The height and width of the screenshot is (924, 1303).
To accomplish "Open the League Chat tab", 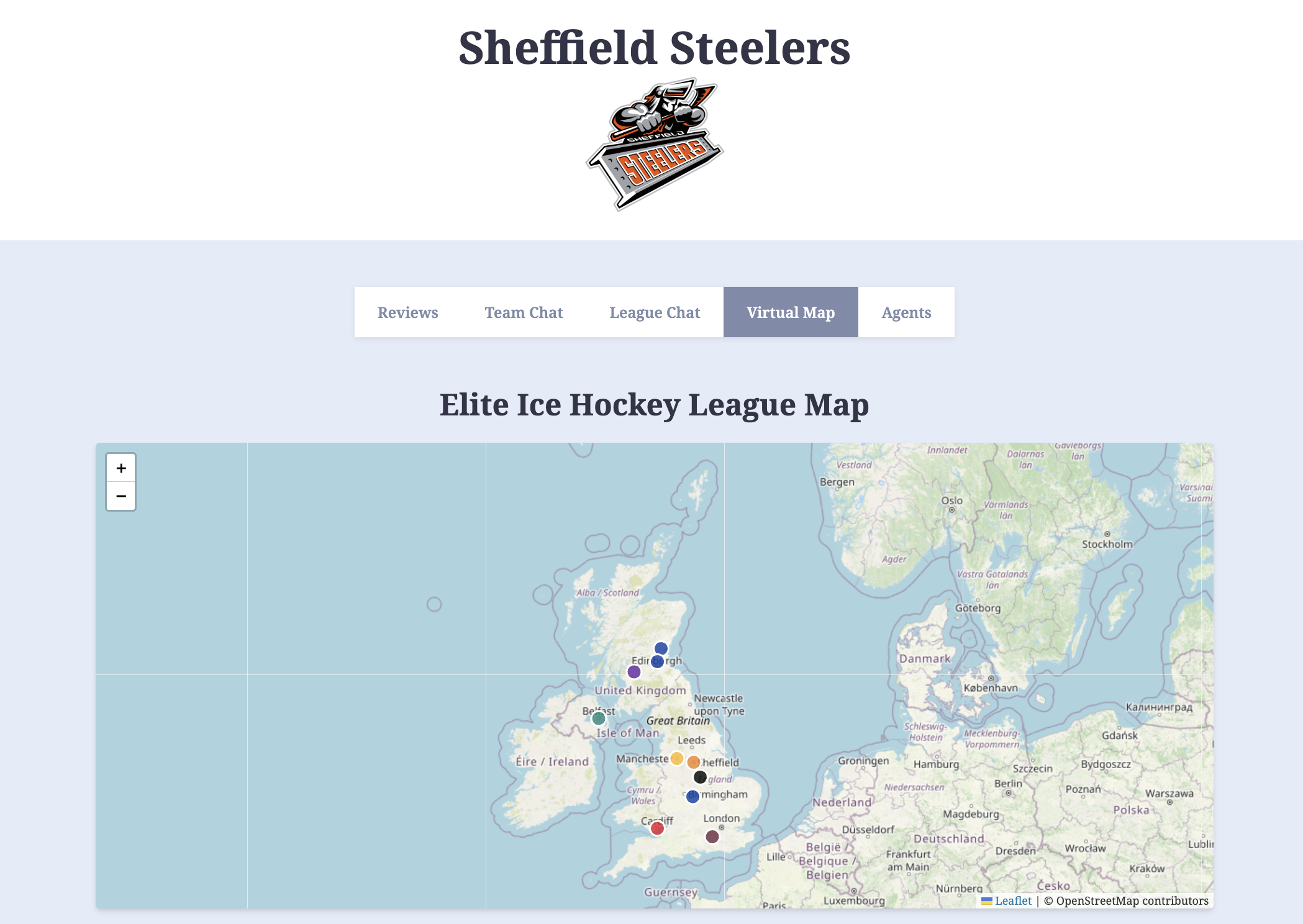I will click(x=655, y=312).
